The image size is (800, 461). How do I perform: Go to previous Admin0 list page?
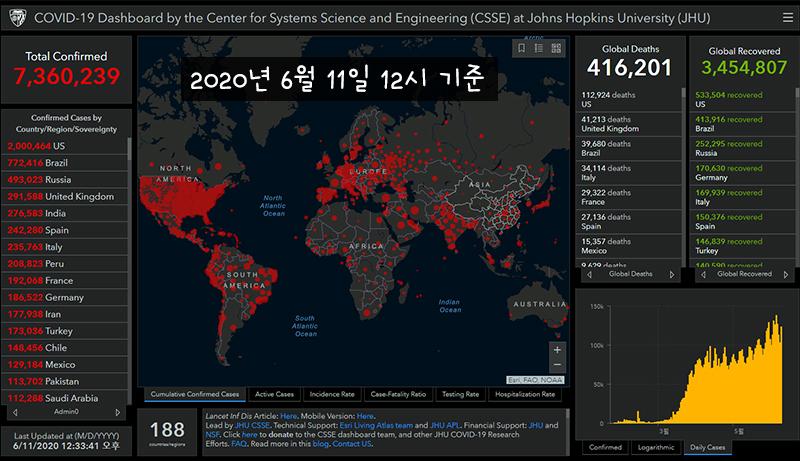(15, 412)
